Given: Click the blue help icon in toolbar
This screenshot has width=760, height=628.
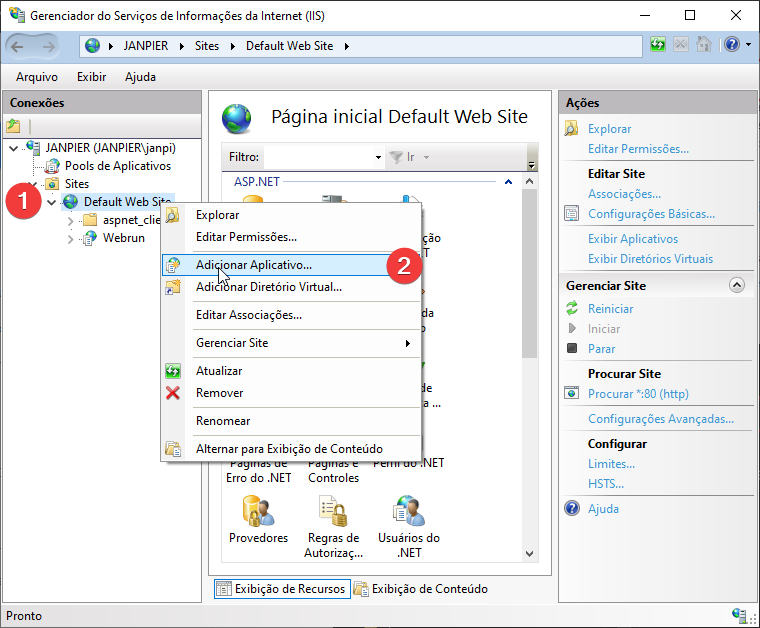Looking at the screenshot, I should click(732, 45).
